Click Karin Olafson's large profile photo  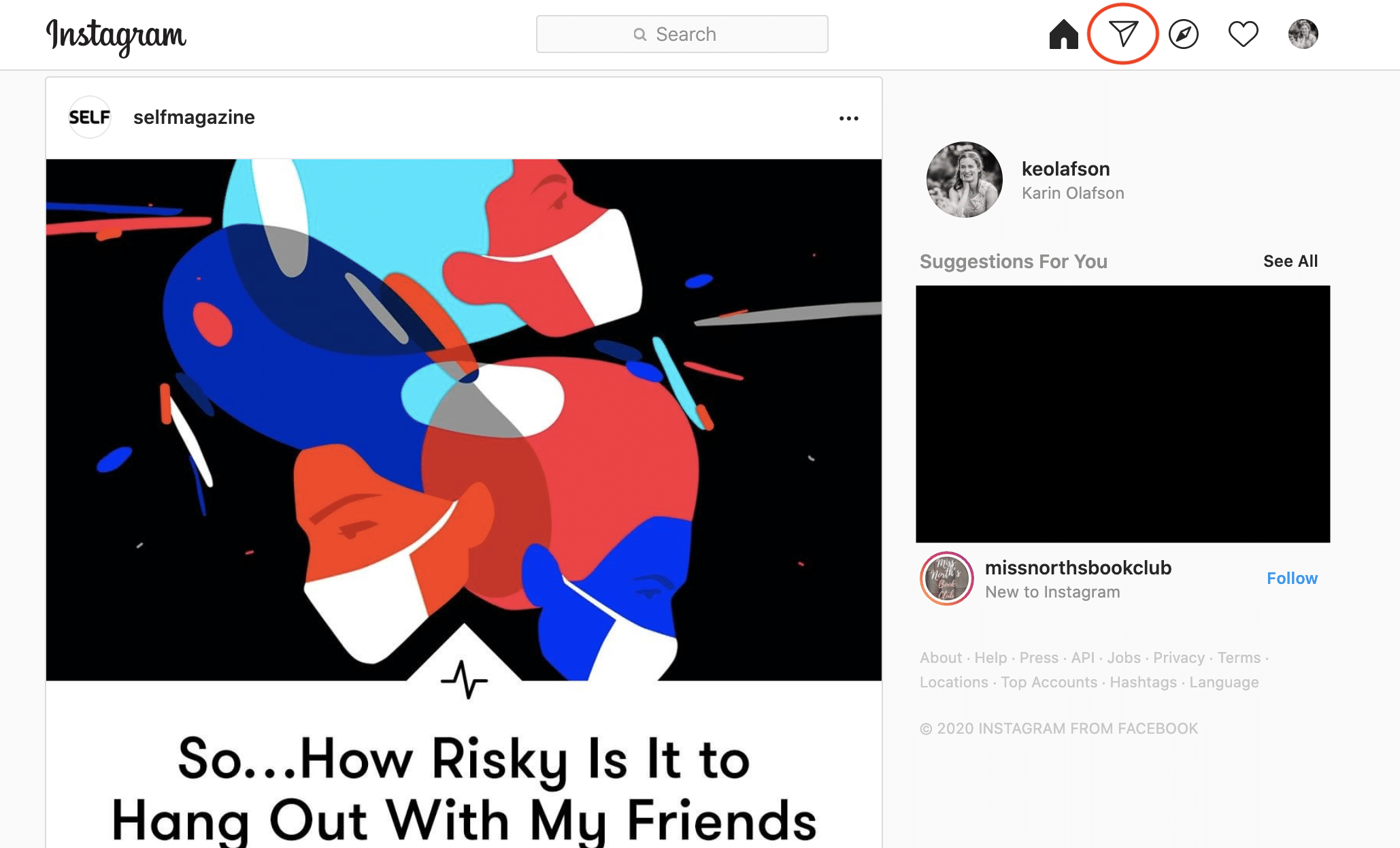pyautogui.click(x=964, y=180)
